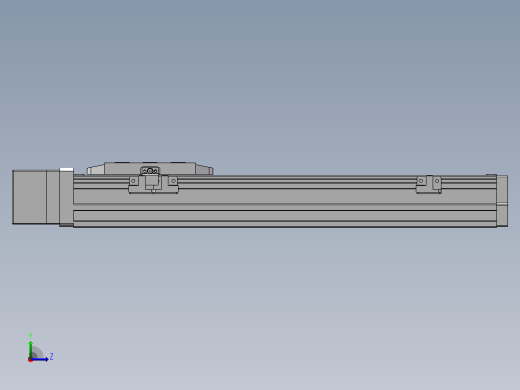Select the connector socket on the carriage
Image resolution: width=520 pixels, height=390 pixels.
pos(150,171)
